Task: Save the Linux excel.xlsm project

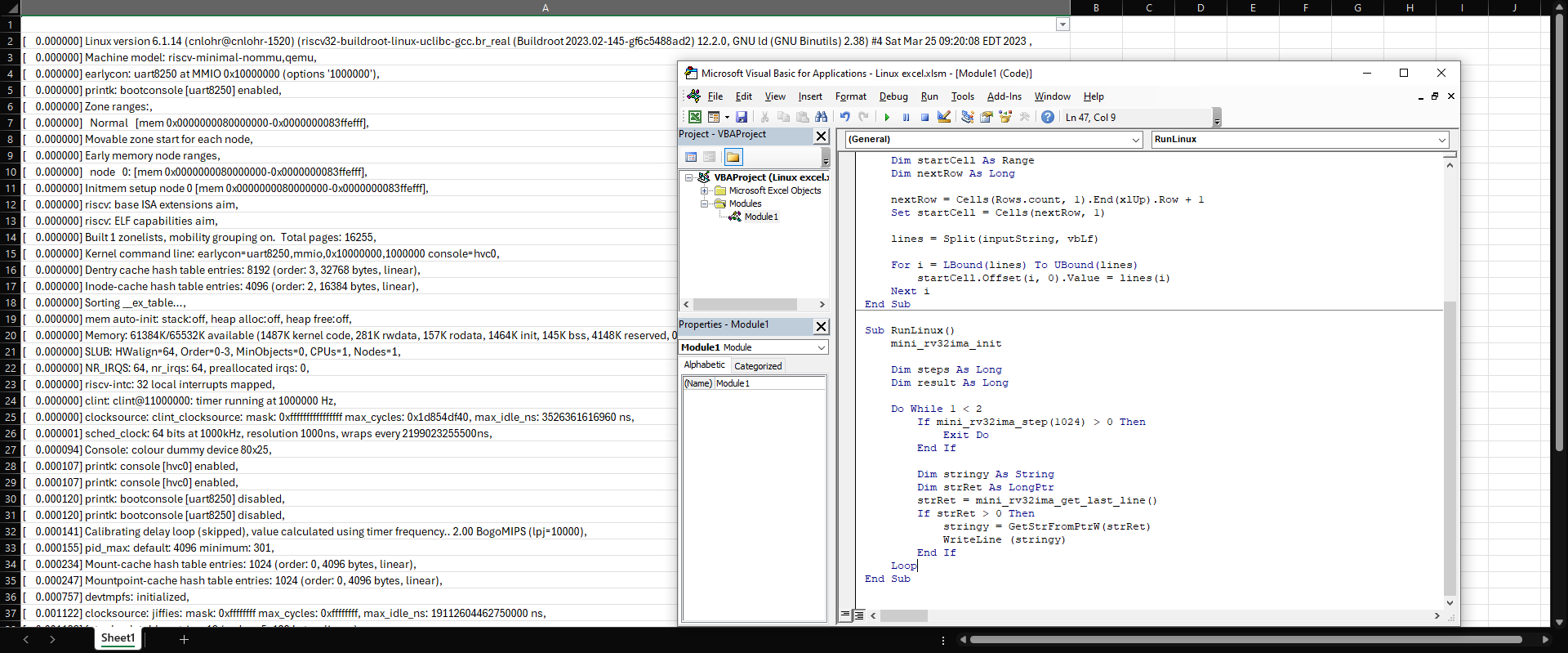Action: [742, 117]
